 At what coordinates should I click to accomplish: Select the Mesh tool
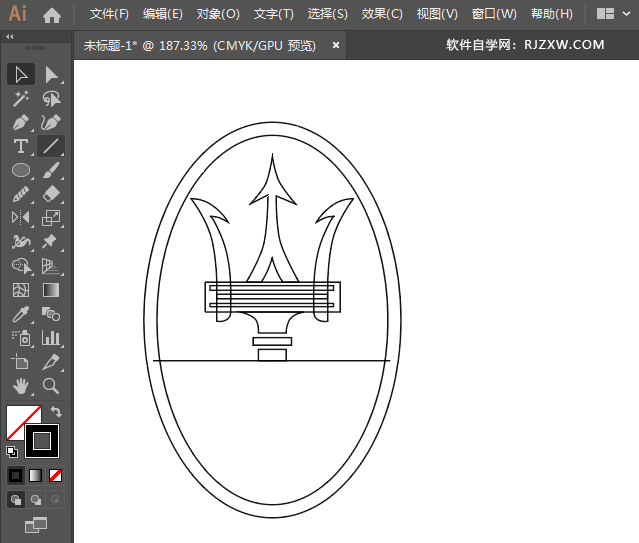pos(21,290)
